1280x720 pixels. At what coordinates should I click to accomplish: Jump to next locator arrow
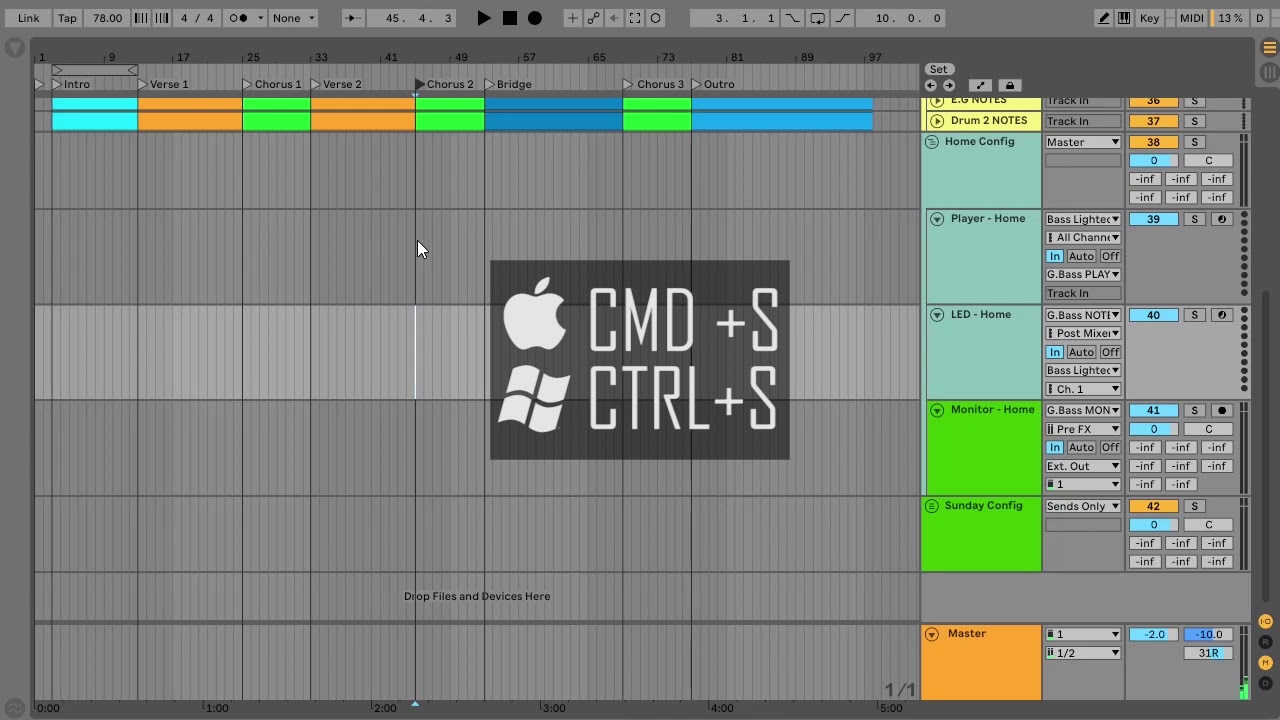(x=948, y=86)
